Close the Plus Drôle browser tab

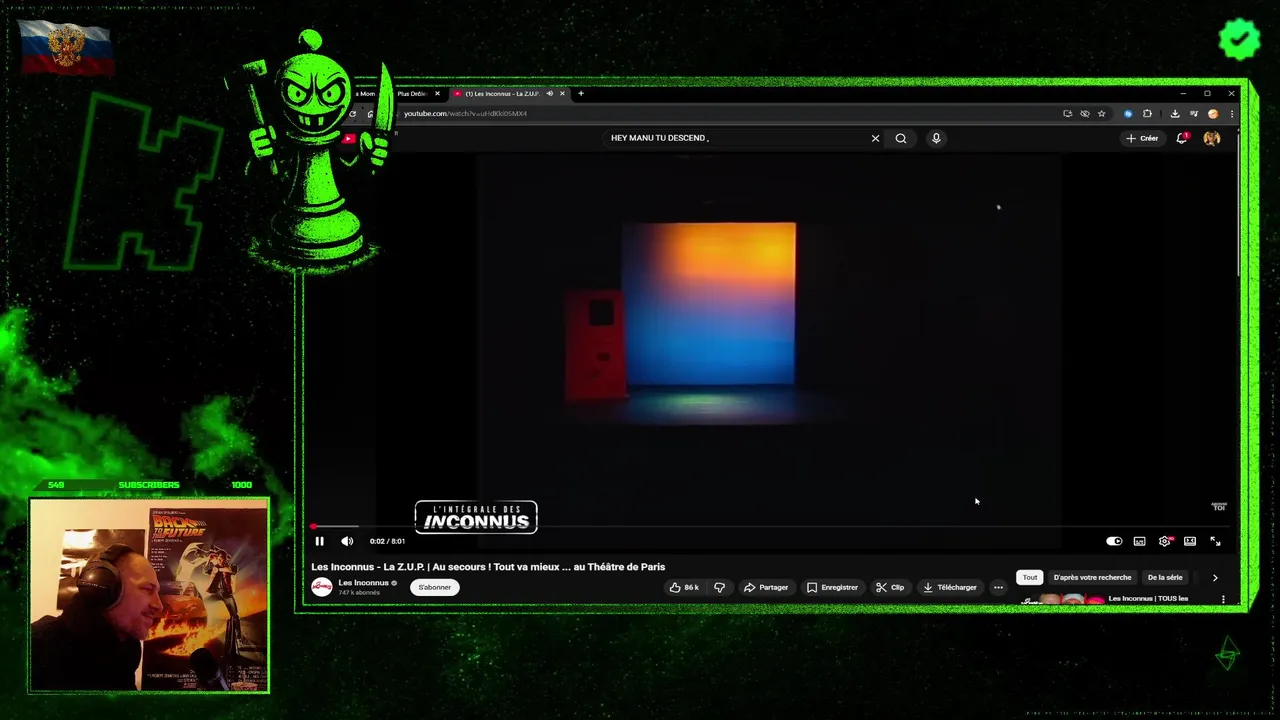pos(437,93)
